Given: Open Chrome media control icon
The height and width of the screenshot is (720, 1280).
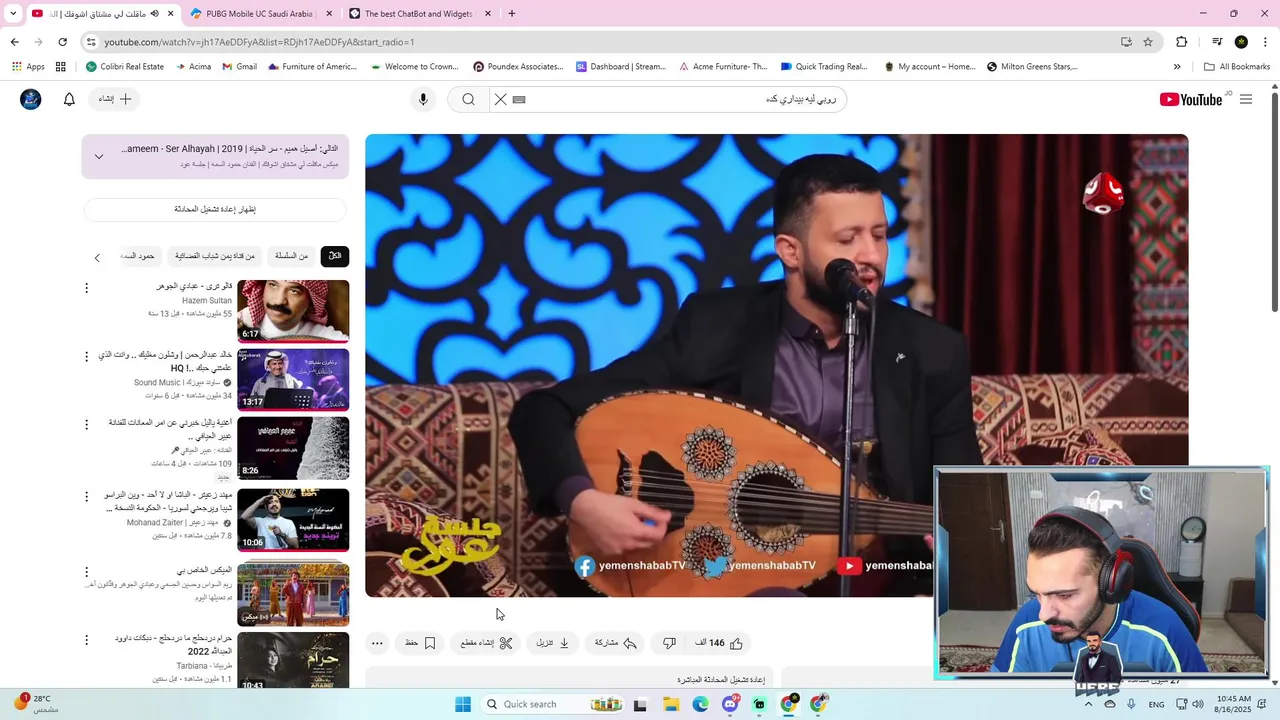Looking at the screenshot, I should [x=1217, y=42].
